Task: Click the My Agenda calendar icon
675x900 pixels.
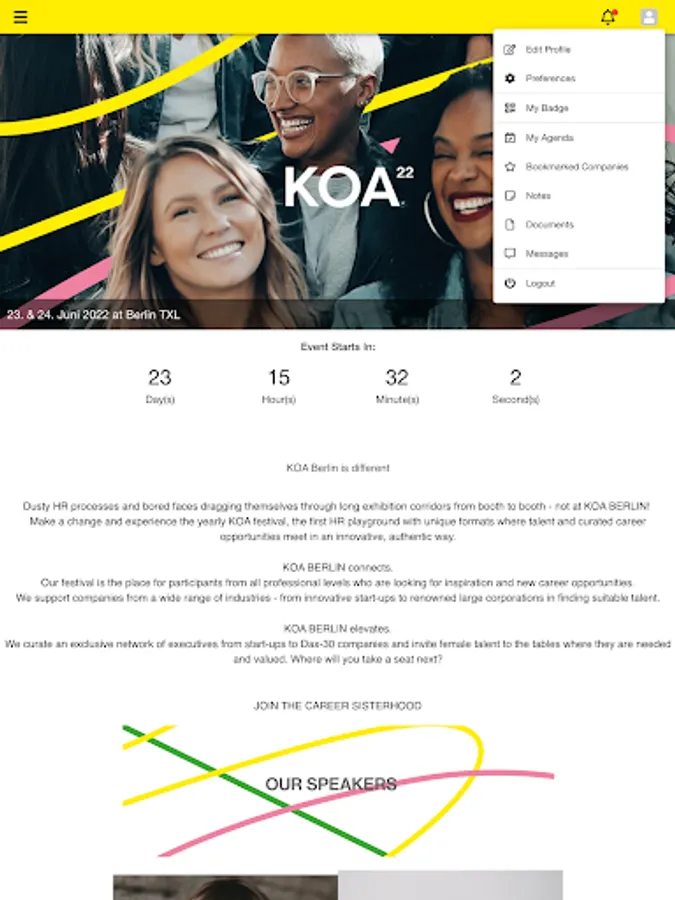Action: (510, 138)
